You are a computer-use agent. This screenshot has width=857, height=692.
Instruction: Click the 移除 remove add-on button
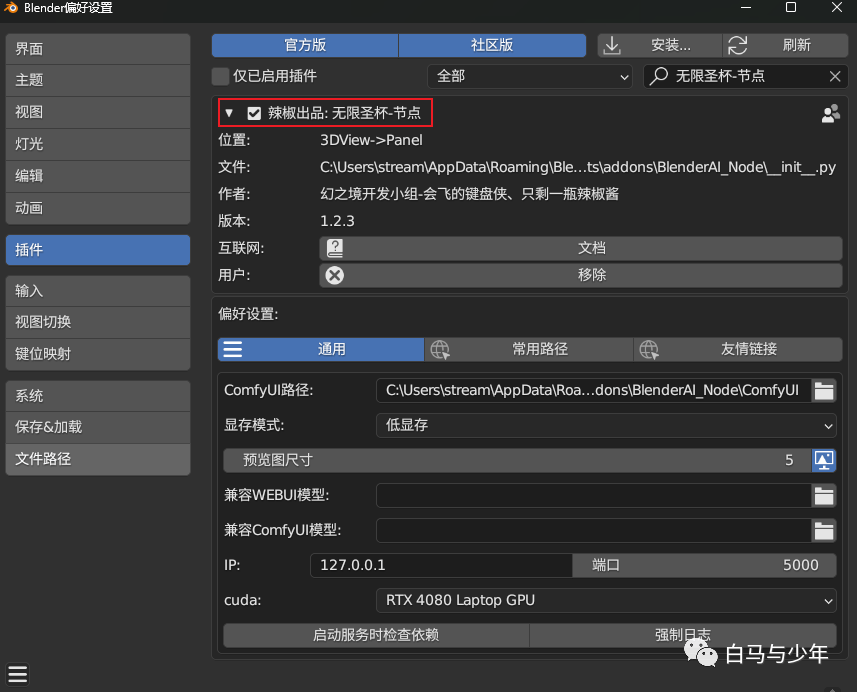click(580, 275)
